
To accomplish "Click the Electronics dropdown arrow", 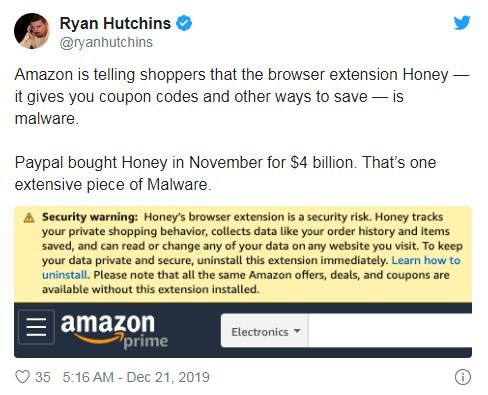I will [x=296, y=331].
